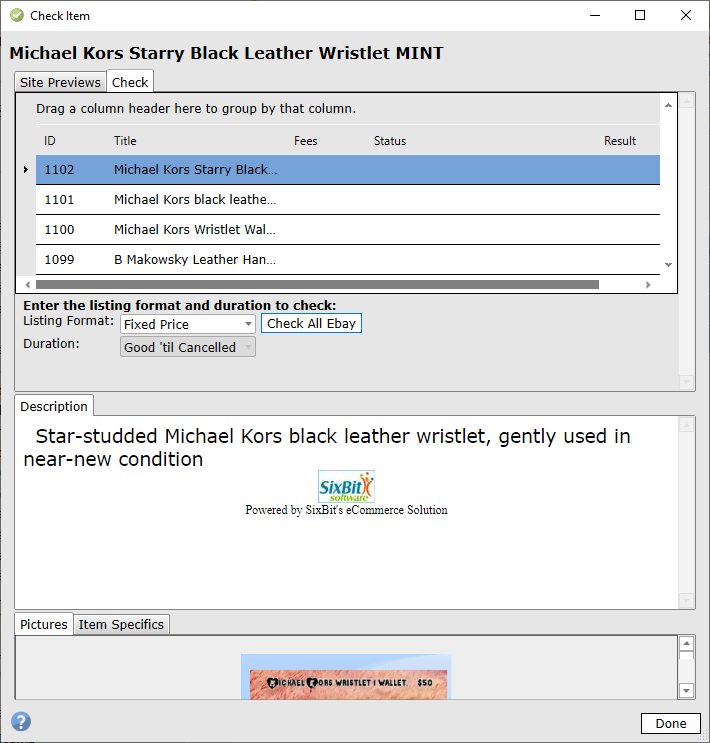Click the Check Item title bar icon
The image size is (710, 743).
16,15
